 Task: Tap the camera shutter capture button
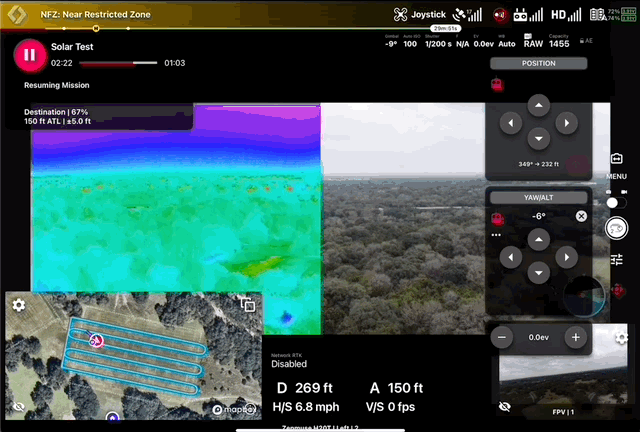[616, 228]
